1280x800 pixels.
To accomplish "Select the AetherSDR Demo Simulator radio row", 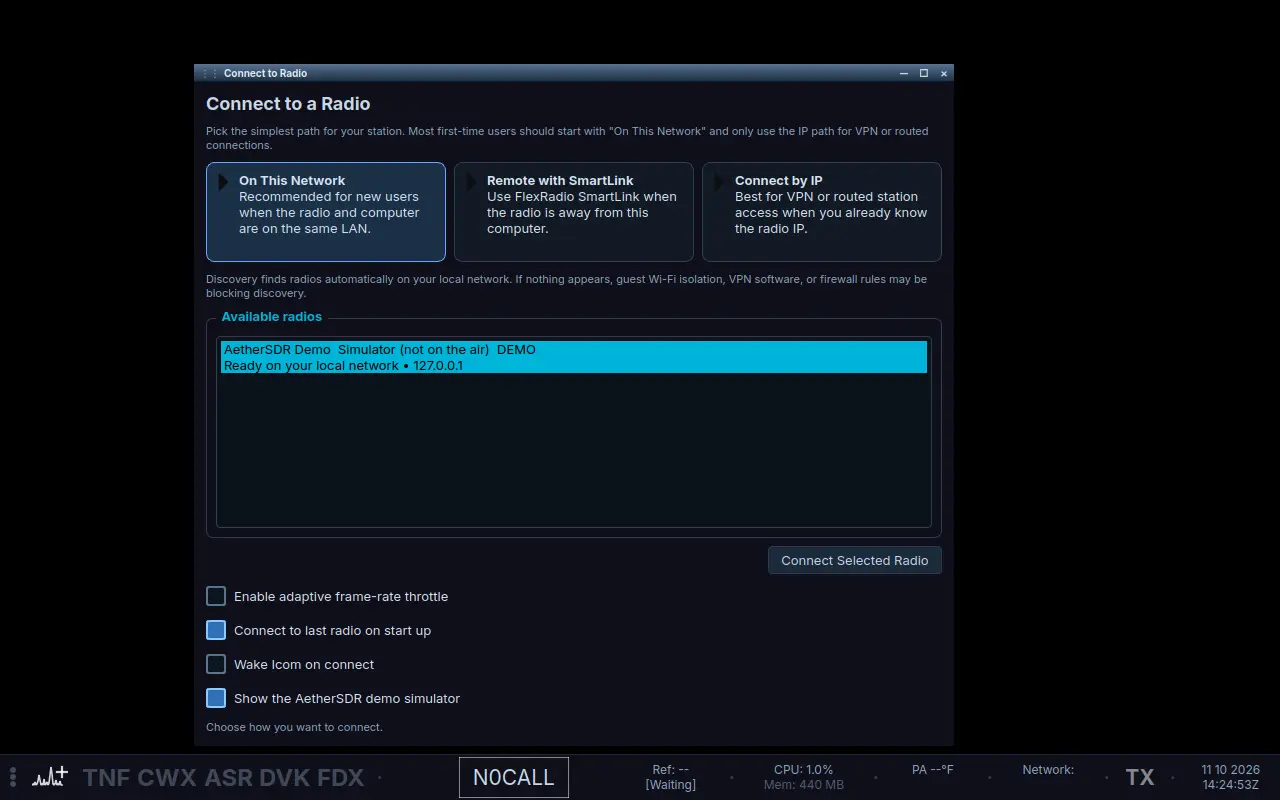I will (574, 357).
